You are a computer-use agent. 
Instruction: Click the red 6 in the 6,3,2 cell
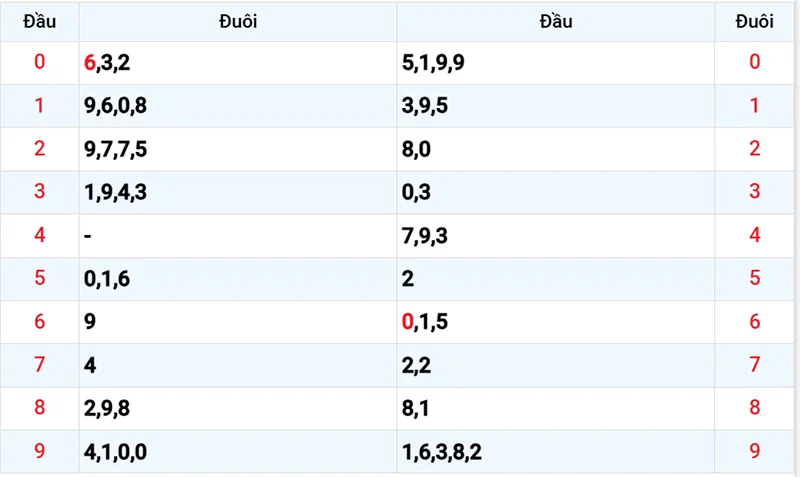tap(91, 63)
